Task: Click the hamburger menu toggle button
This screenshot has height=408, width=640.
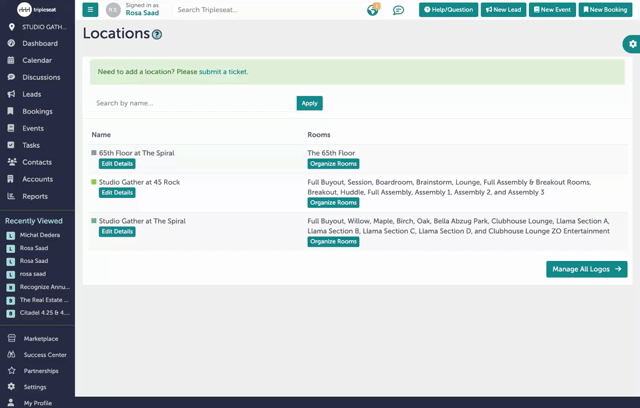Action: 90,10
